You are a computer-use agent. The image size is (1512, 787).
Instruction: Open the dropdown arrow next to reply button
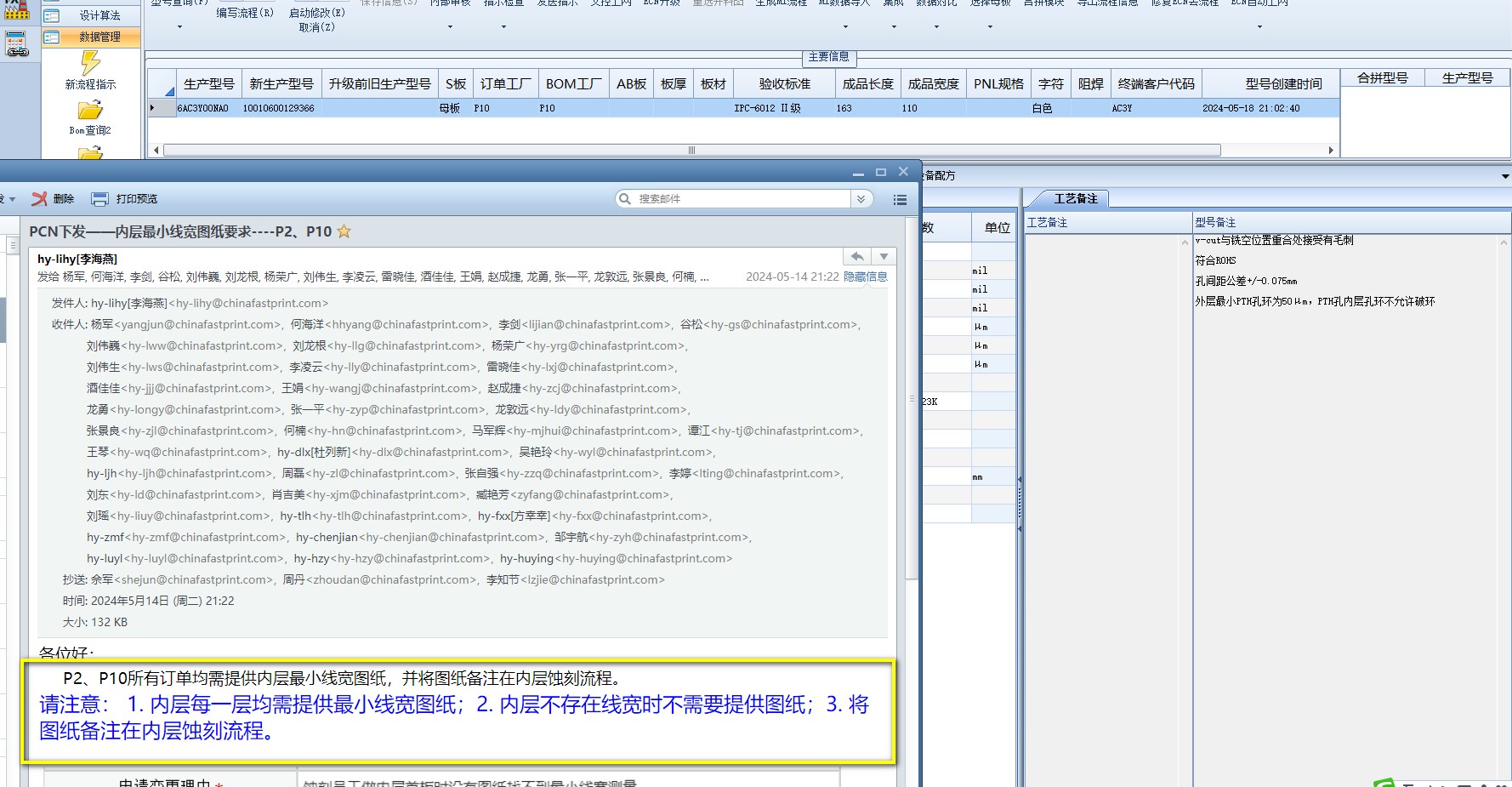coord(884,257)
